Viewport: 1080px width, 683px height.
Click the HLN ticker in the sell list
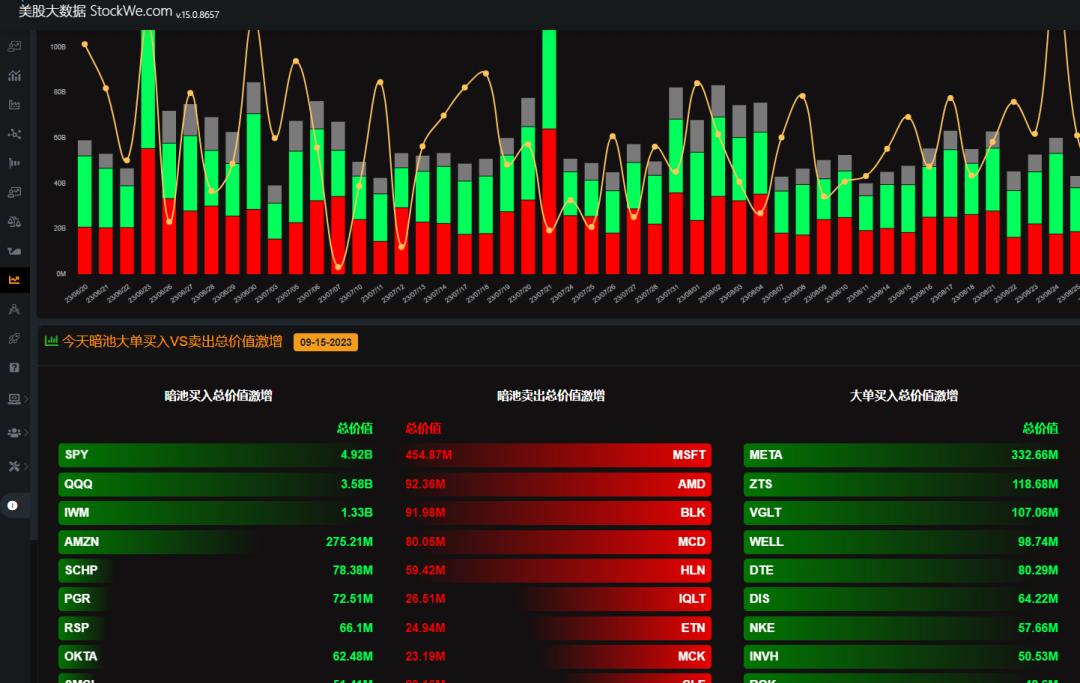[693, 570]
